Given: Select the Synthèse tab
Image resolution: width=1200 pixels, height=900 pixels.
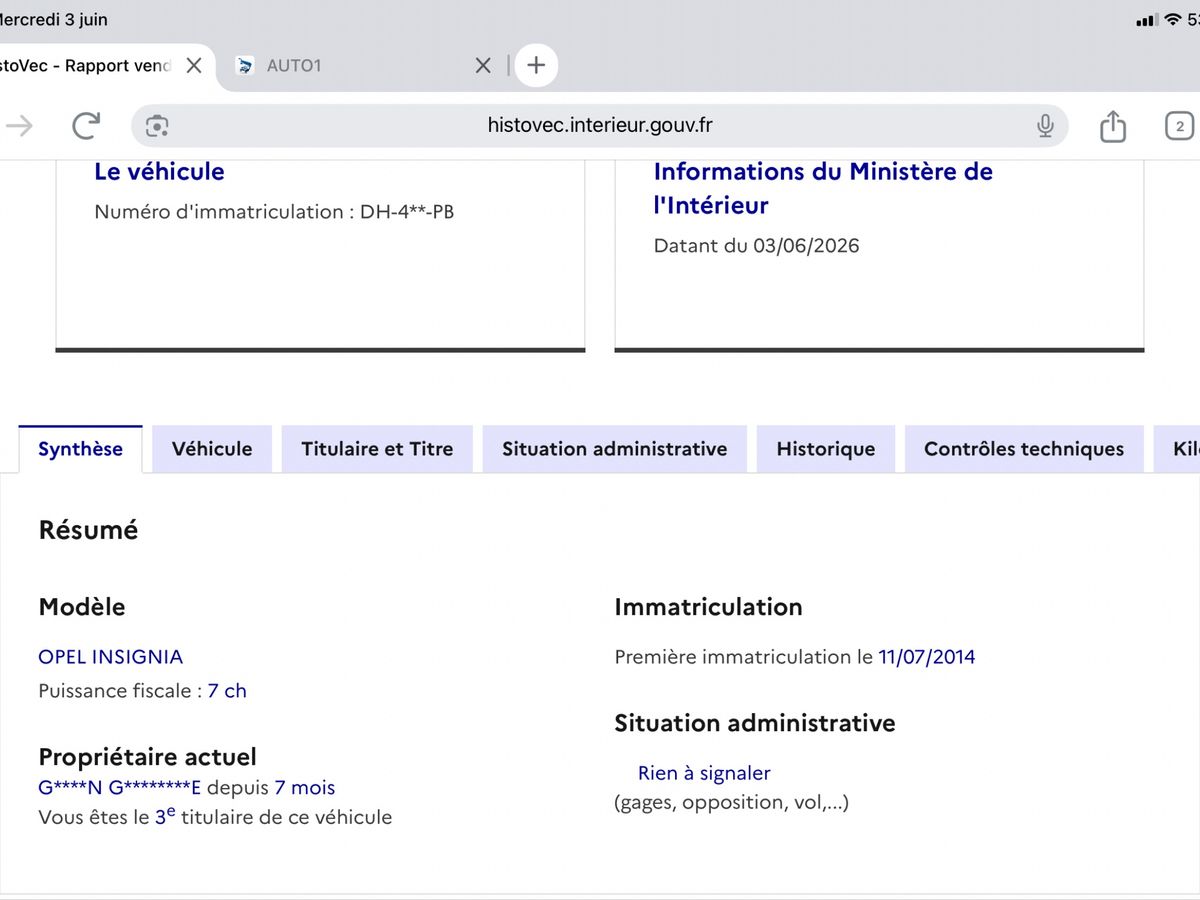Looking at the screenshot, I should 80,449.
